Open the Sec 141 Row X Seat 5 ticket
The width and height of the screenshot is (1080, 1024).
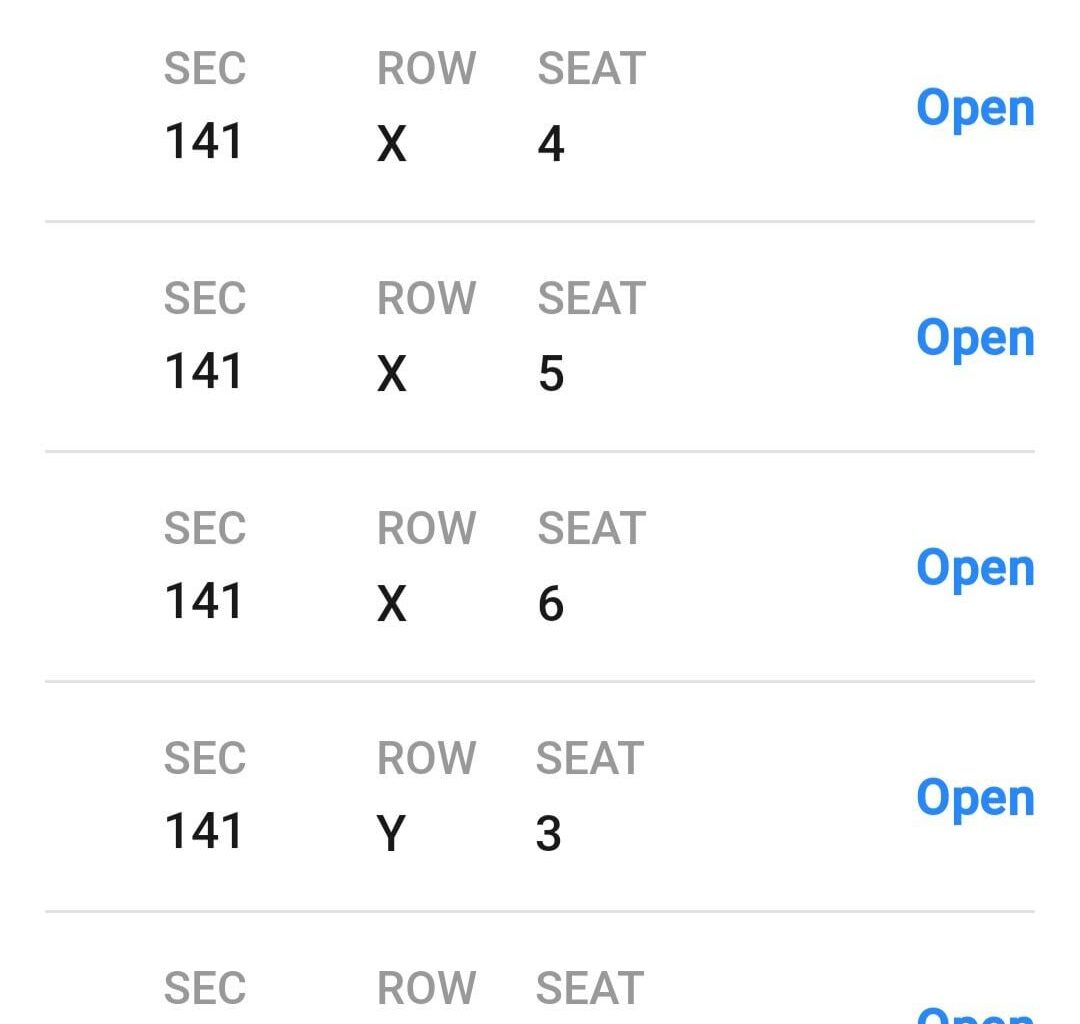click(975, 338)
